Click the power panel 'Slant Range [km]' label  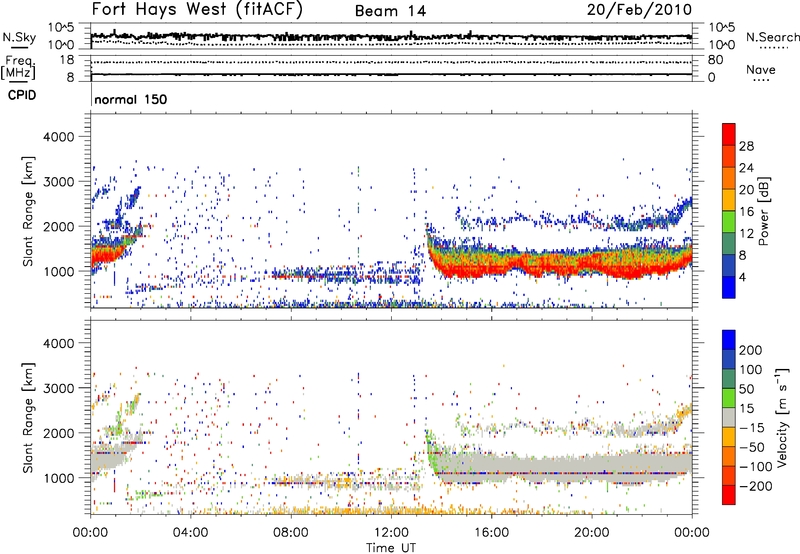[29, 211]
